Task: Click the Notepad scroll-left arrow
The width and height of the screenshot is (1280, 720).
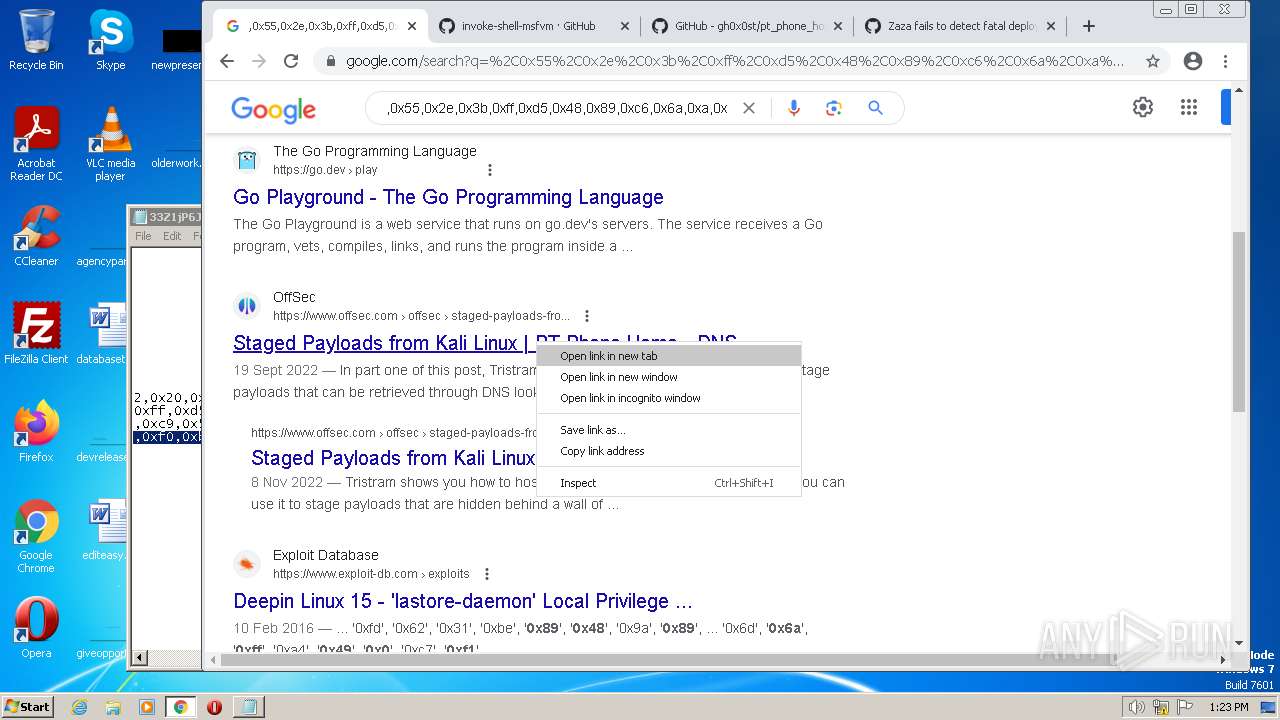Action: (x=140, y=657)
